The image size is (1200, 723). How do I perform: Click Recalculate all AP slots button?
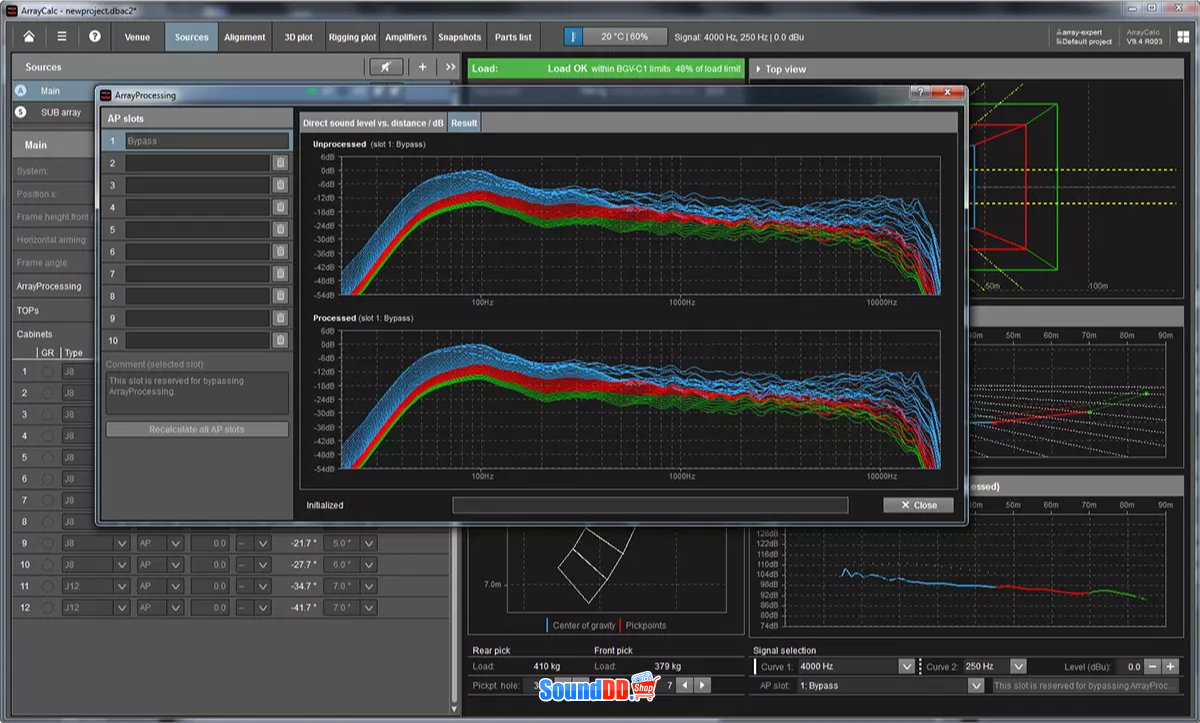point(197,429)
